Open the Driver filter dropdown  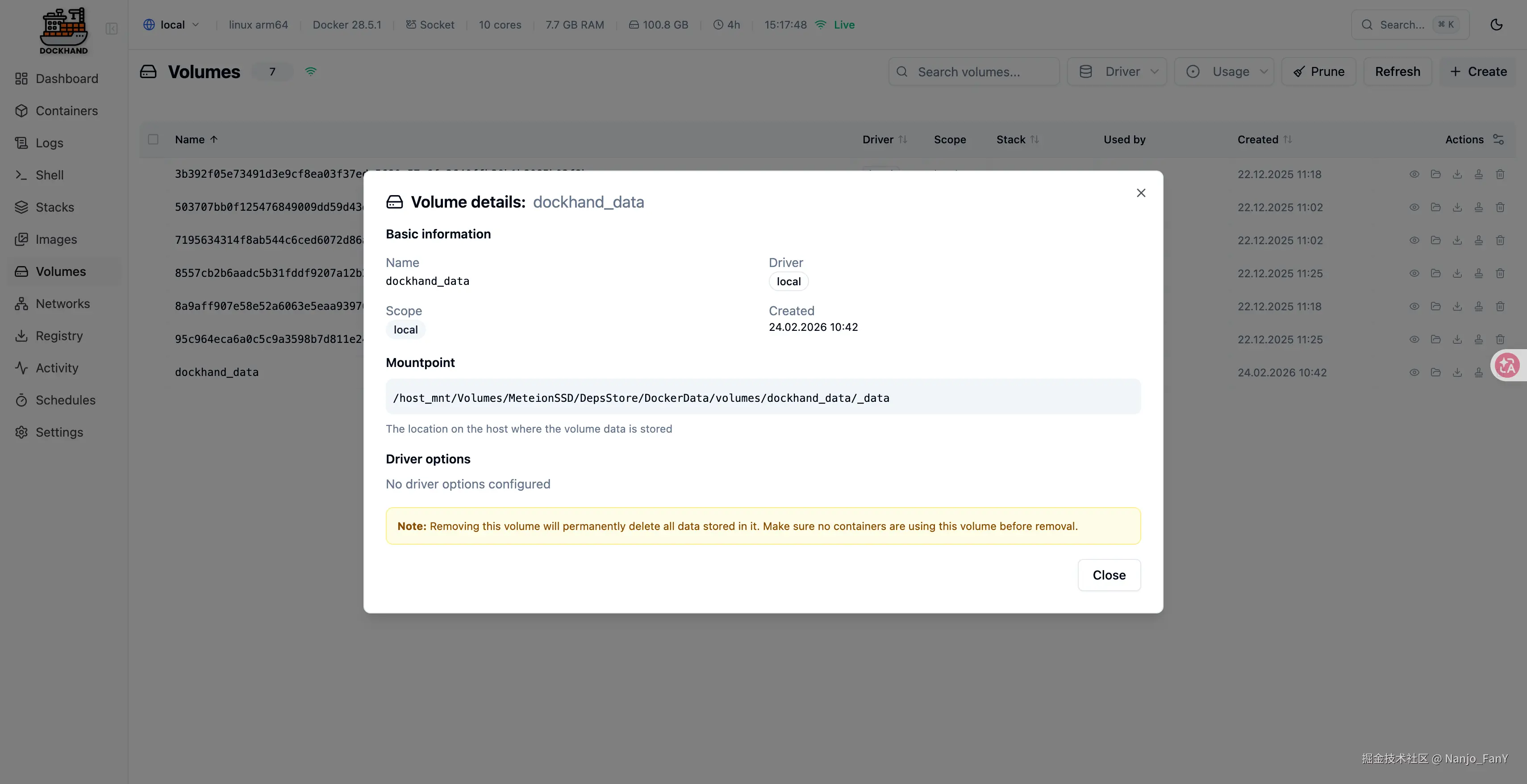pos(1117,72)
